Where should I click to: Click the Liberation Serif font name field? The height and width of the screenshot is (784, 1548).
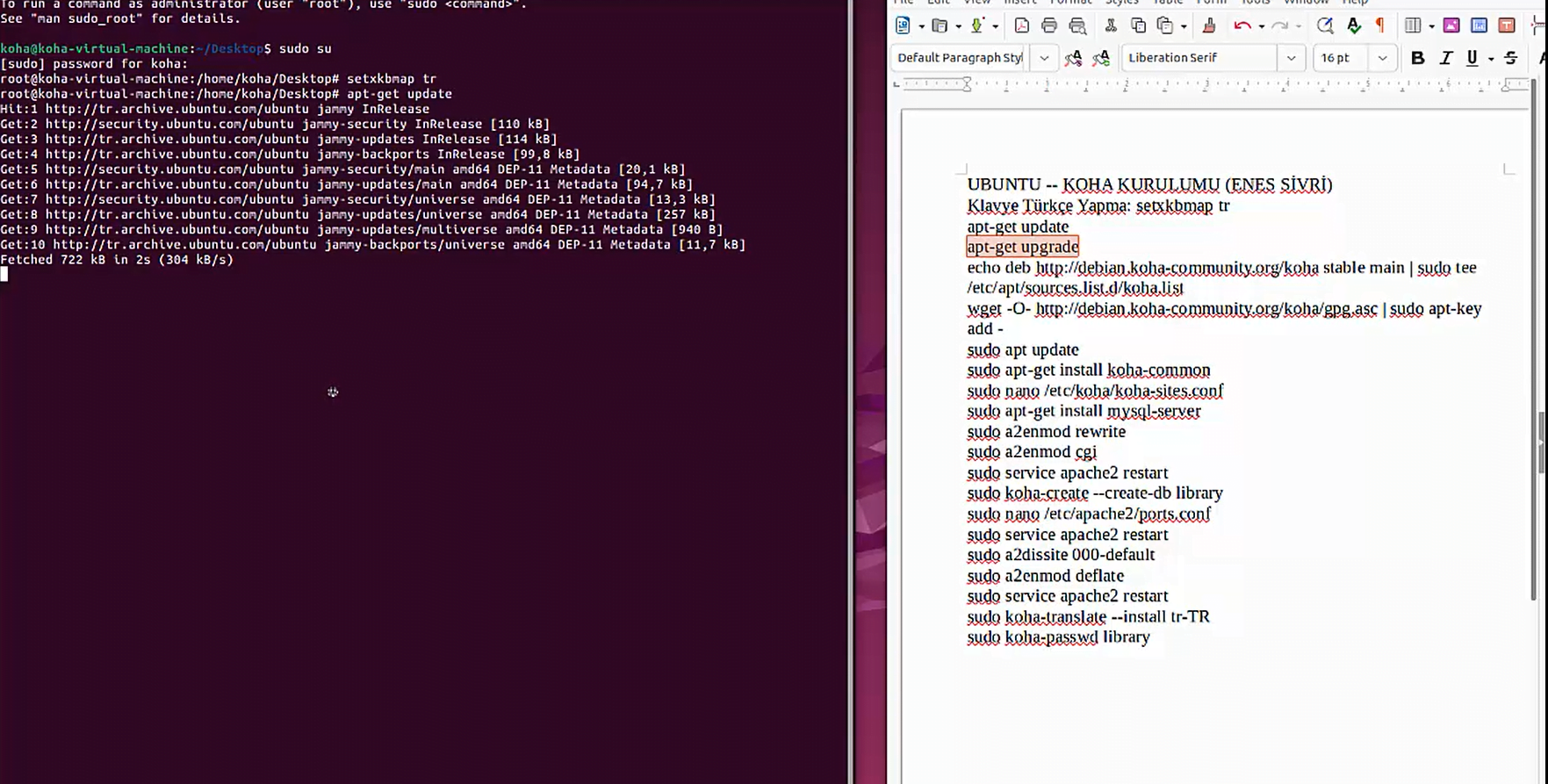1200,58
